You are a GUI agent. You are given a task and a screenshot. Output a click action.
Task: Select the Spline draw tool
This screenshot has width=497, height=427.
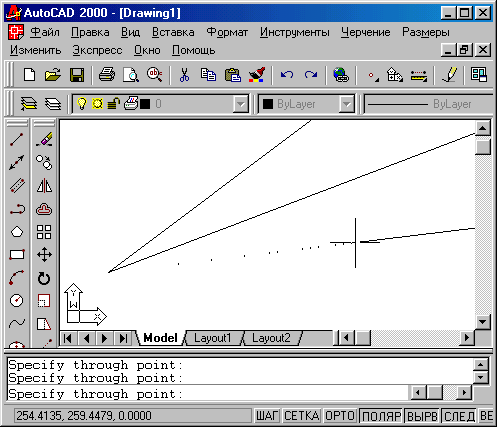pyautogui.click(x=17, y=323)
